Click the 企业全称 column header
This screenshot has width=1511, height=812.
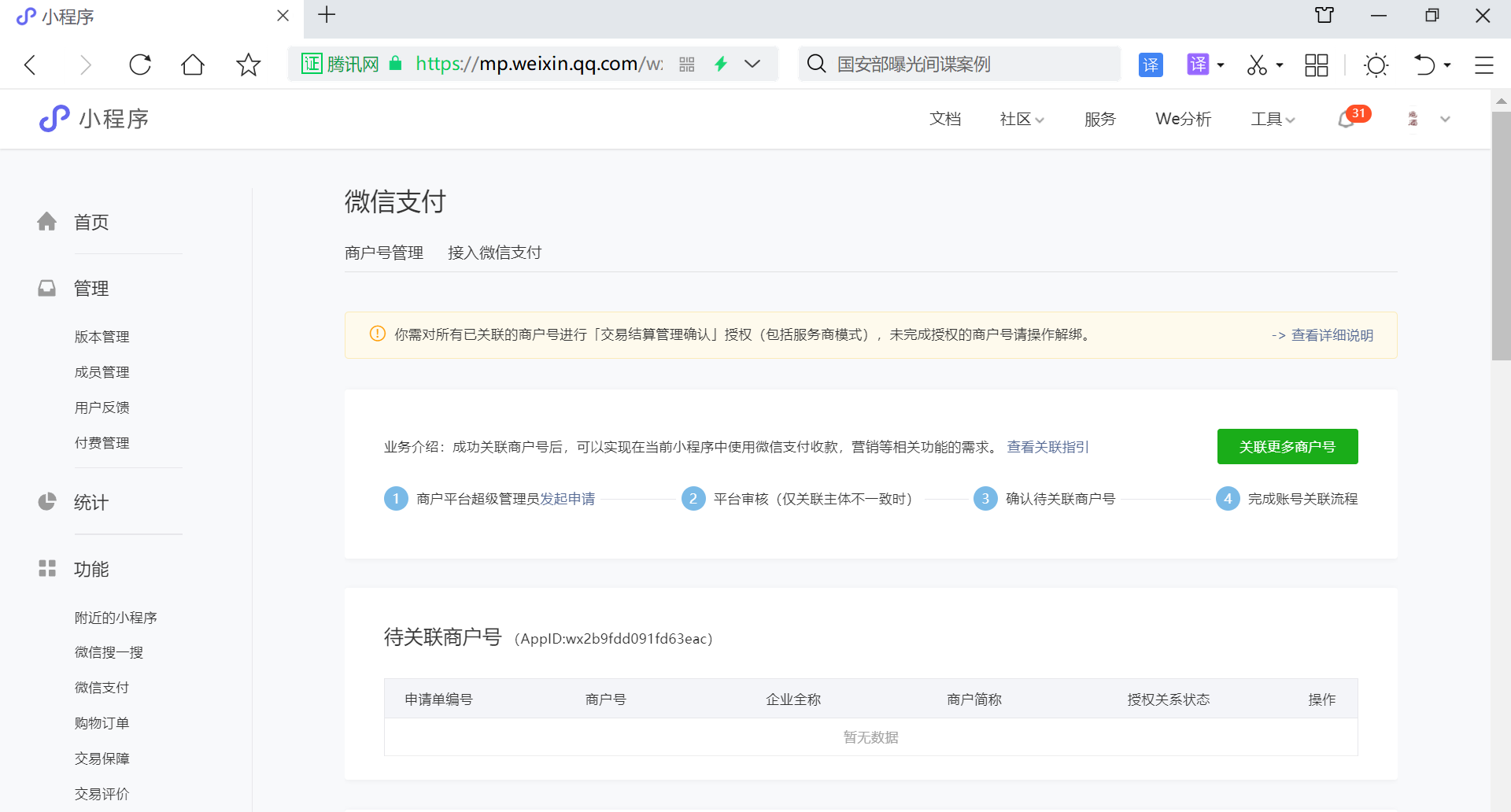(793, 699)
